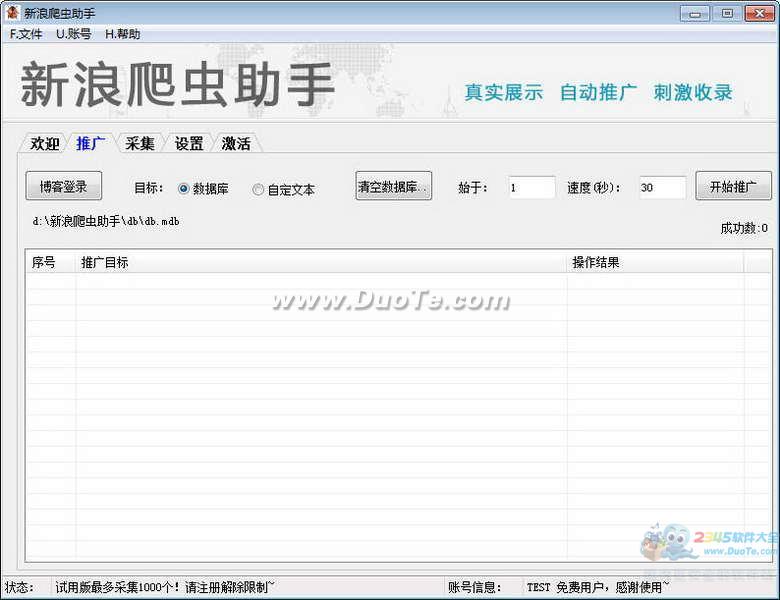Click the 成功数:0 counter text
780x600 pixels.
[x=744, y=228]
